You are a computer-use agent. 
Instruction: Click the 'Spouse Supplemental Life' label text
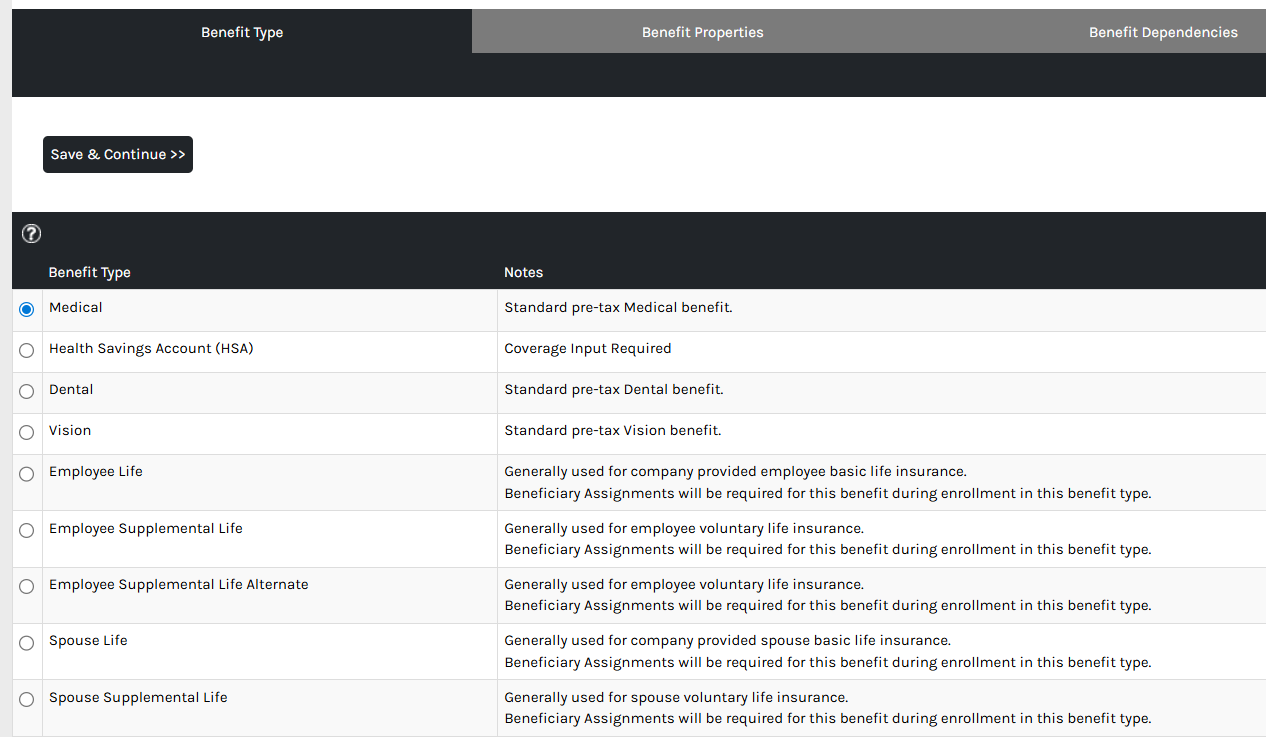point(138,697)
